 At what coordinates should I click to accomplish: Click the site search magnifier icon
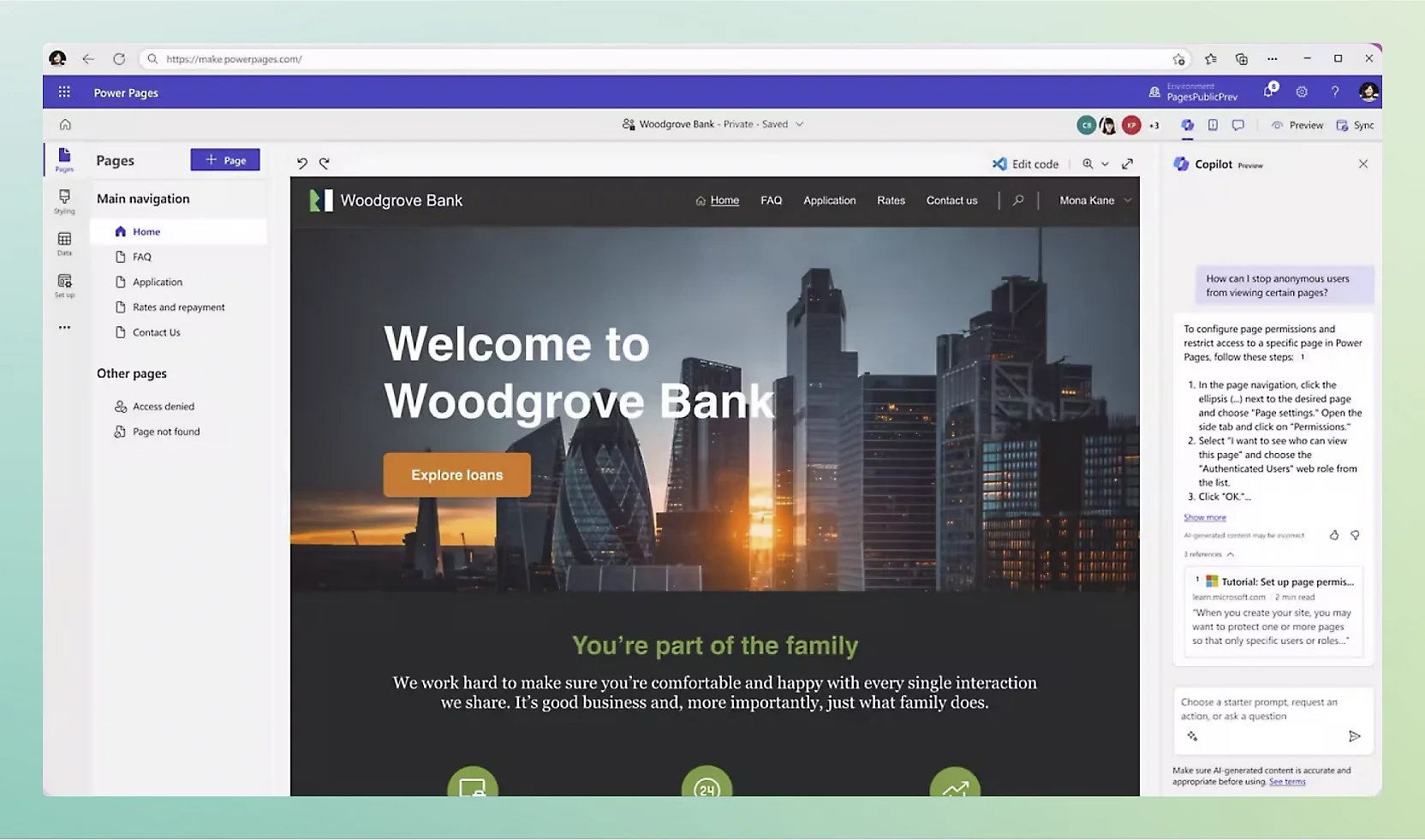1018,200
